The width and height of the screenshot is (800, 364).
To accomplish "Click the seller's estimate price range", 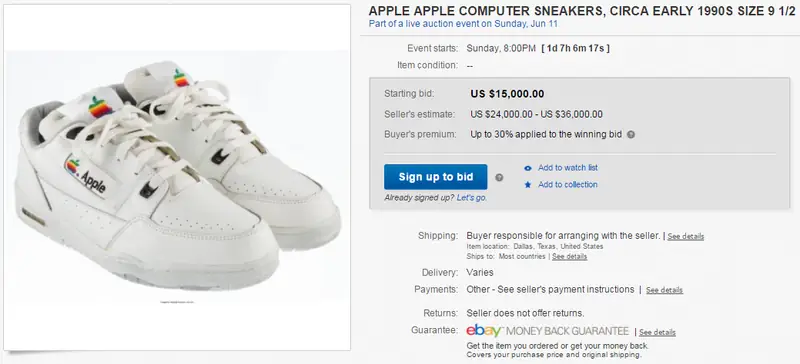I will [536, 114].
